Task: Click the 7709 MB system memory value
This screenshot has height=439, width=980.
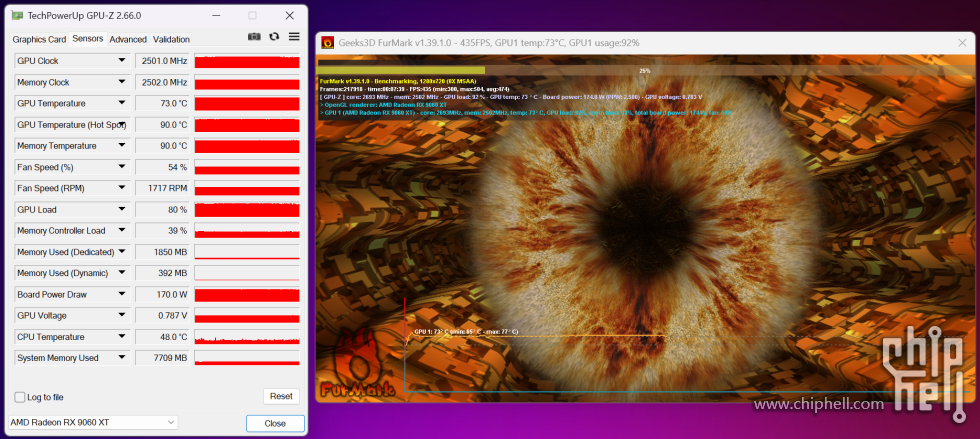Action: pyautogui.click(x=162, y=359)
